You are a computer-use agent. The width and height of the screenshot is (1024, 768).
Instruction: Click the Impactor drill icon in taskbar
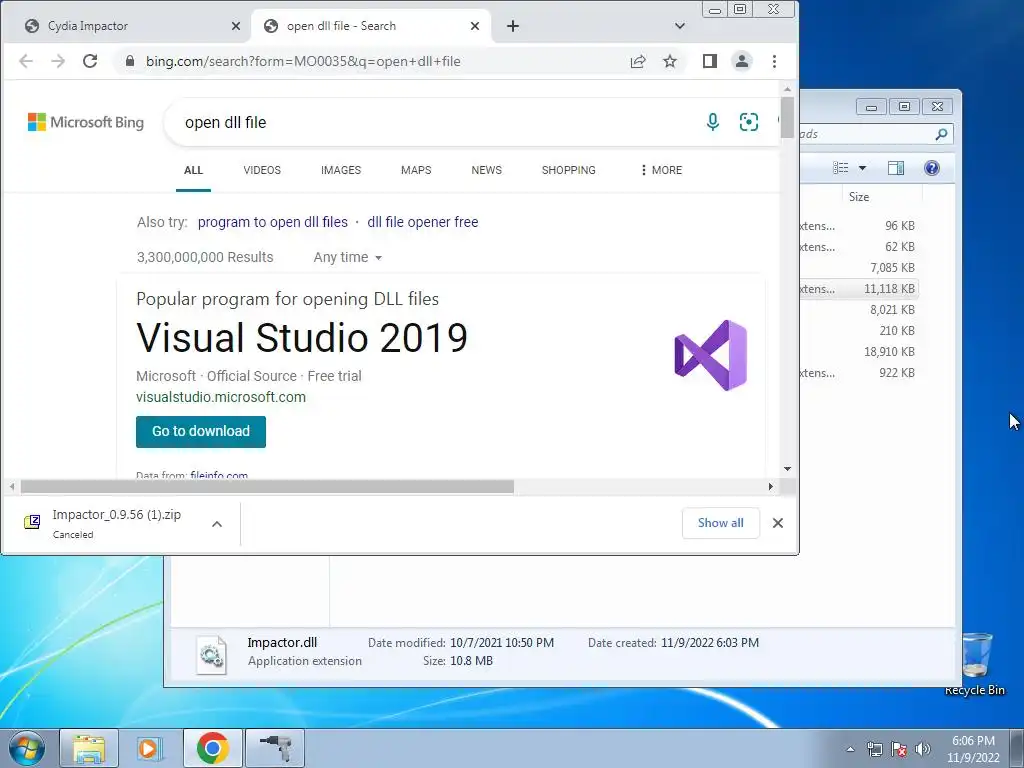(x=275, y=748)
